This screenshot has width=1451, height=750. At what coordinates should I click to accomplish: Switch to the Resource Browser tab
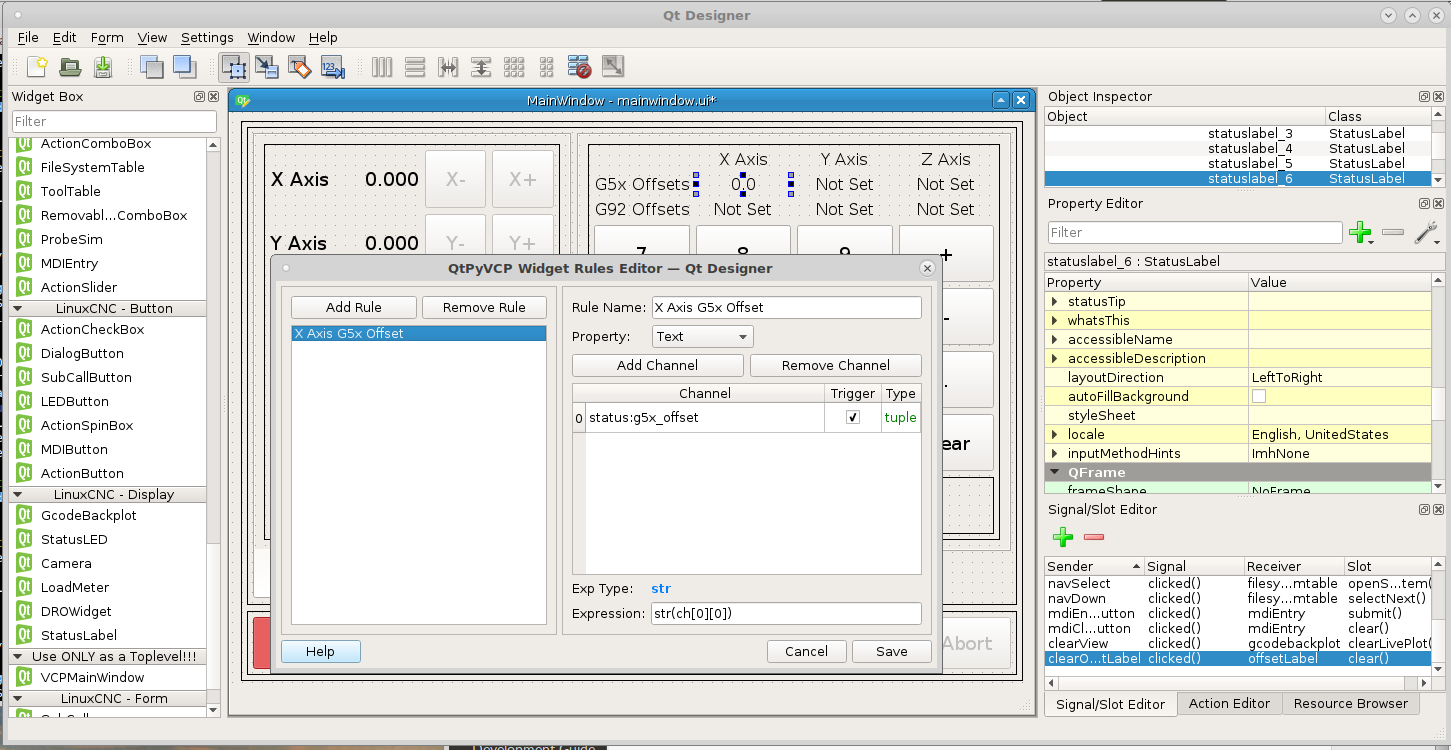[x=1350, y=704]
